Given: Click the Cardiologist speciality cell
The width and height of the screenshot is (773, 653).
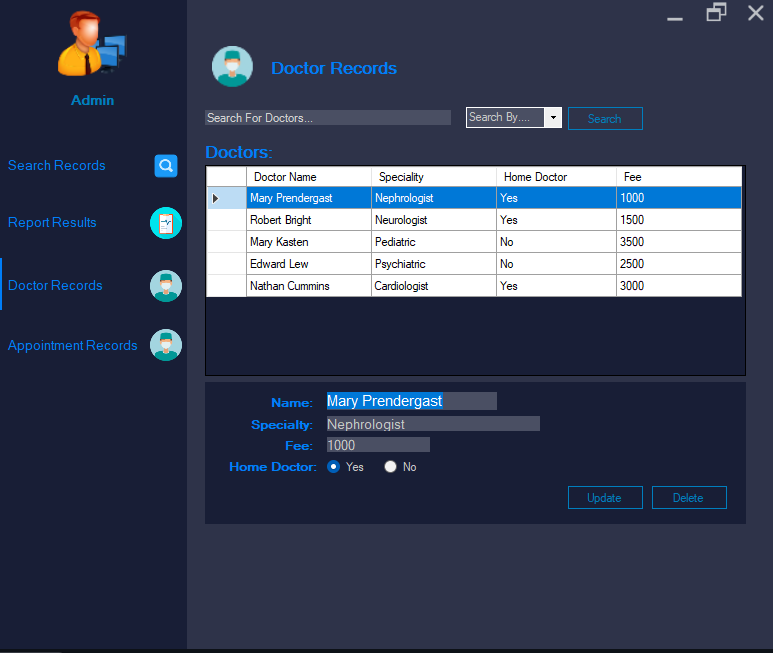Looking at the screenshot, I should point(433,286).
